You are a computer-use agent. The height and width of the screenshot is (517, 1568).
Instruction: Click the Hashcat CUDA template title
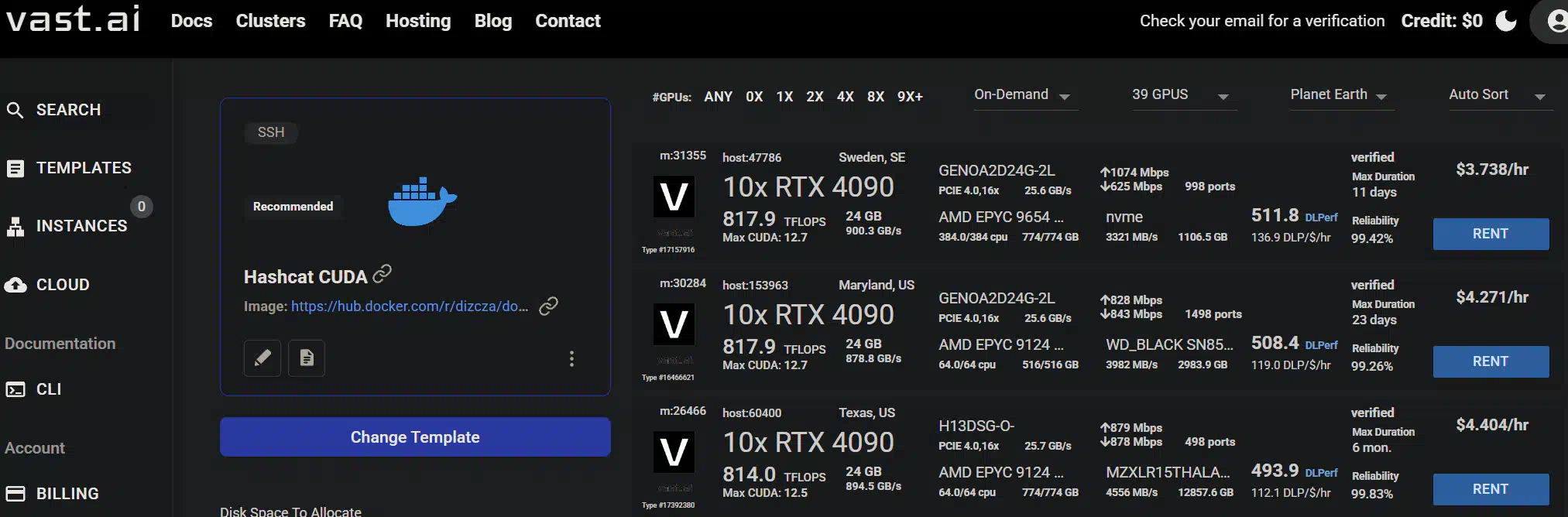coord(305,277)
